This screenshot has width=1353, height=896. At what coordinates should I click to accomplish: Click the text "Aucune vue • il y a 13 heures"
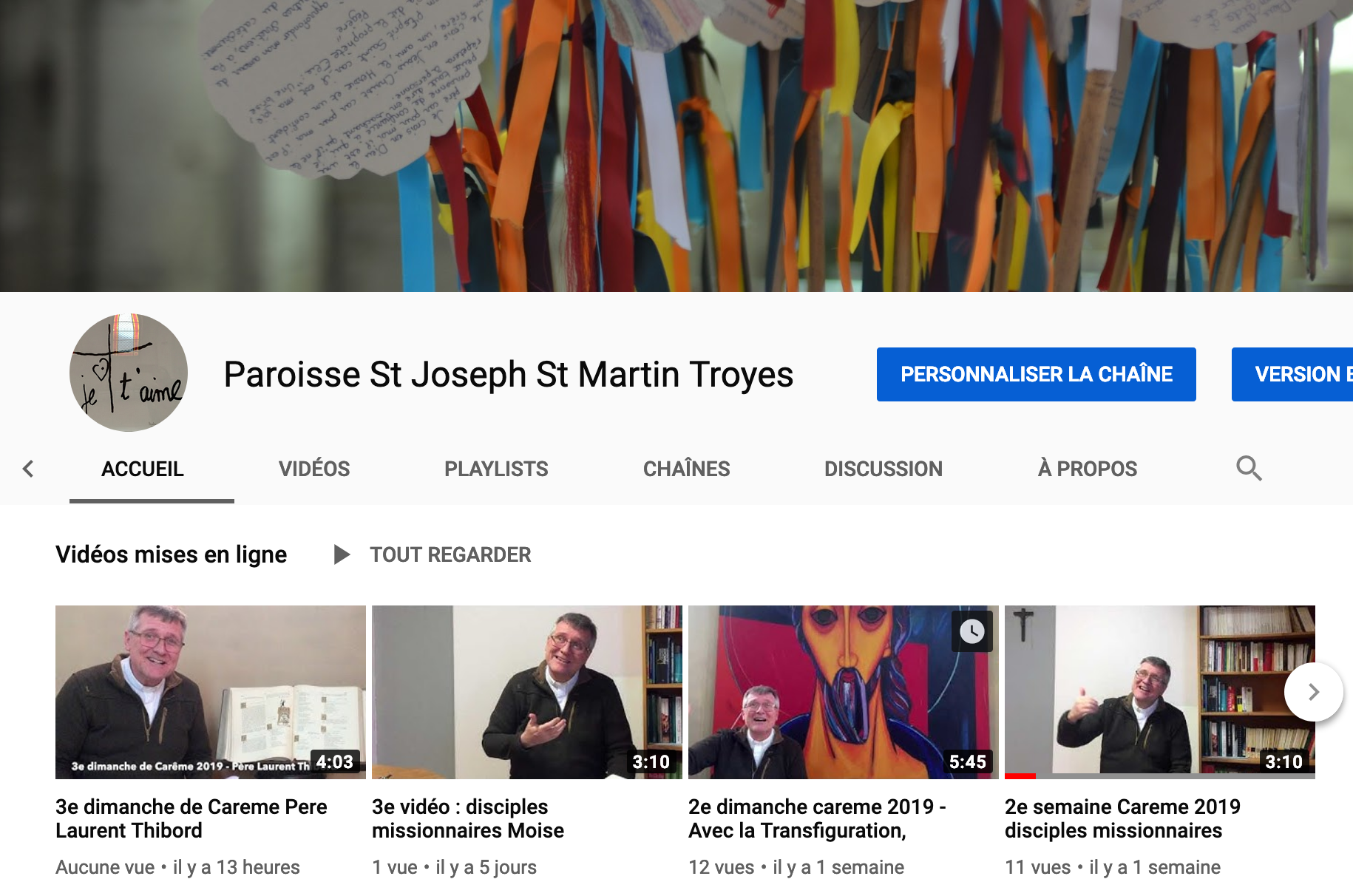click(x=177, y=867)
